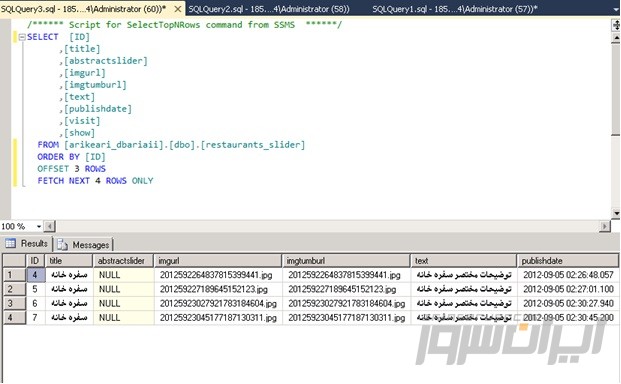Viewport: 621px width, 384px height.
Task: Click imgtumburl cell in row 1
Action: [346, 275]
